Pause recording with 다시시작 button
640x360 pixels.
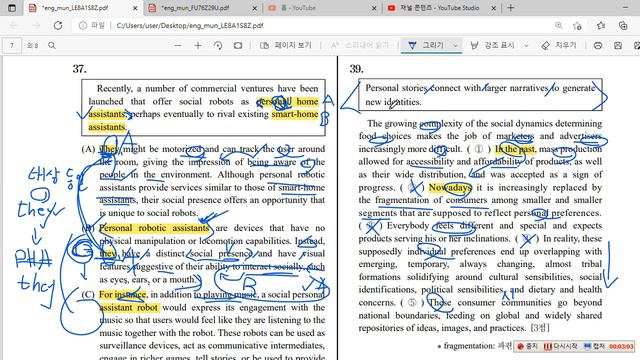(x=560, y=346)
